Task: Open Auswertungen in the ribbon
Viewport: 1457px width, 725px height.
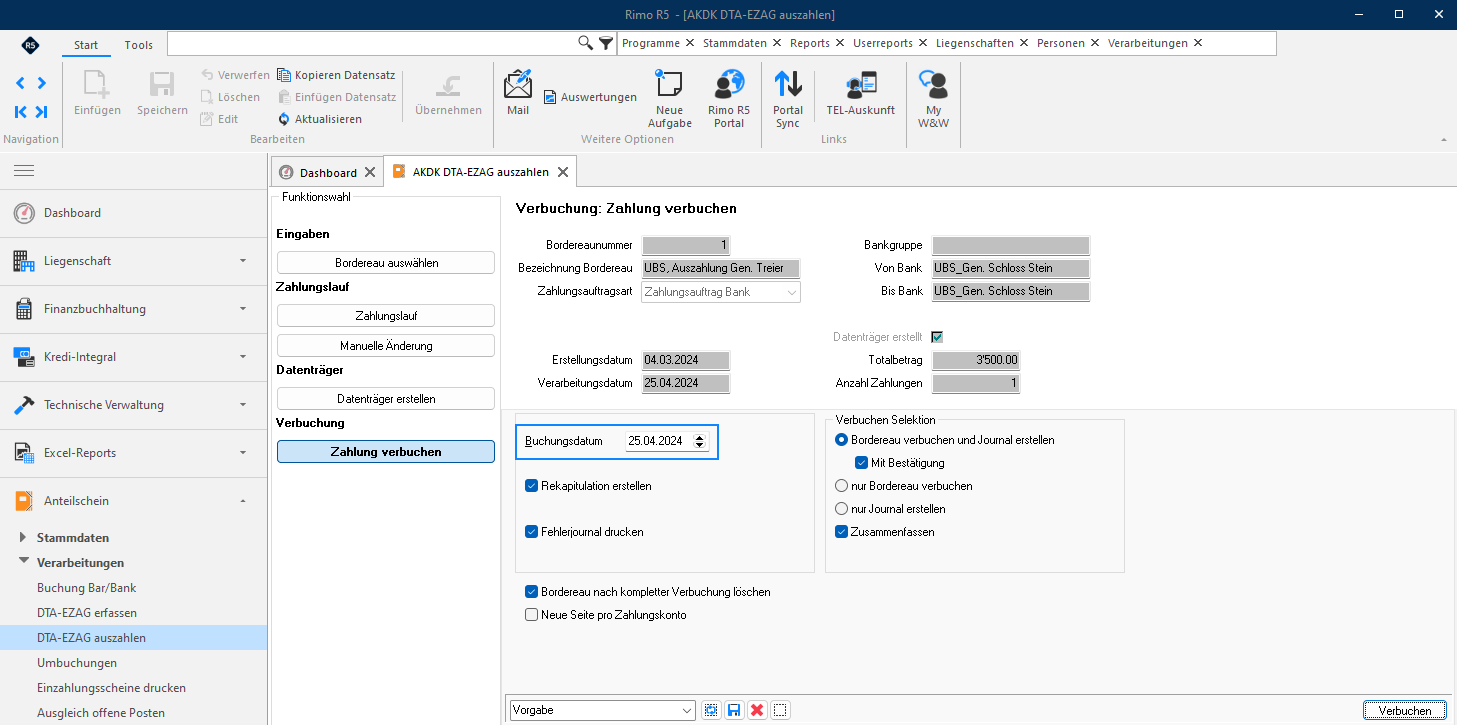Action: 590,97
